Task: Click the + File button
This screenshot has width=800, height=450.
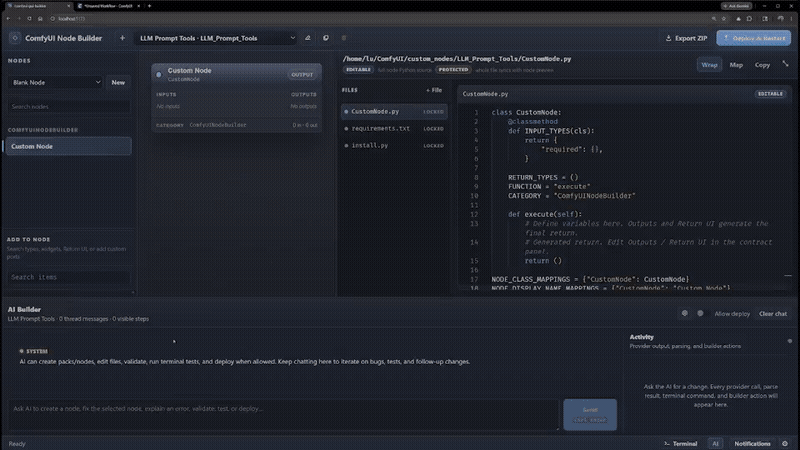Action: [434, 90]
